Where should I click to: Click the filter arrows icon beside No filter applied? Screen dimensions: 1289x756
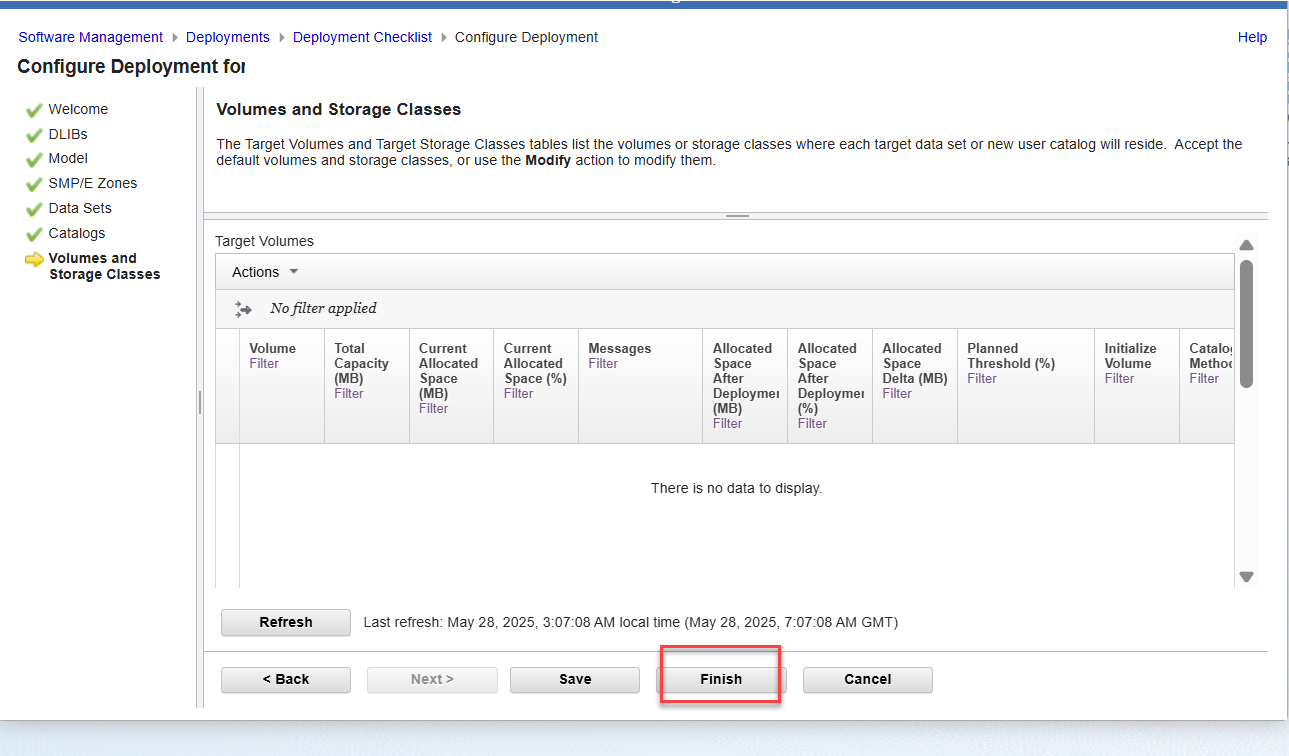[x=243, y=309]
